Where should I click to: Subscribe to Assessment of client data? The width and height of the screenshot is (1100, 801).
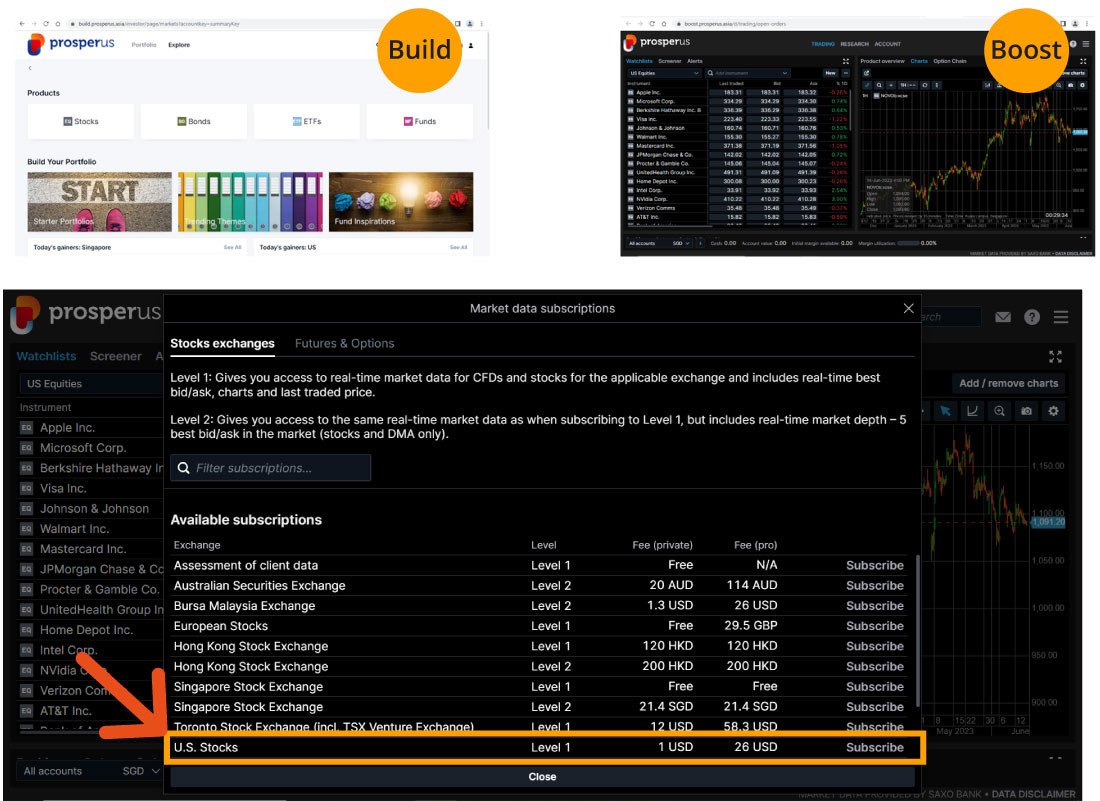[875, 565]
